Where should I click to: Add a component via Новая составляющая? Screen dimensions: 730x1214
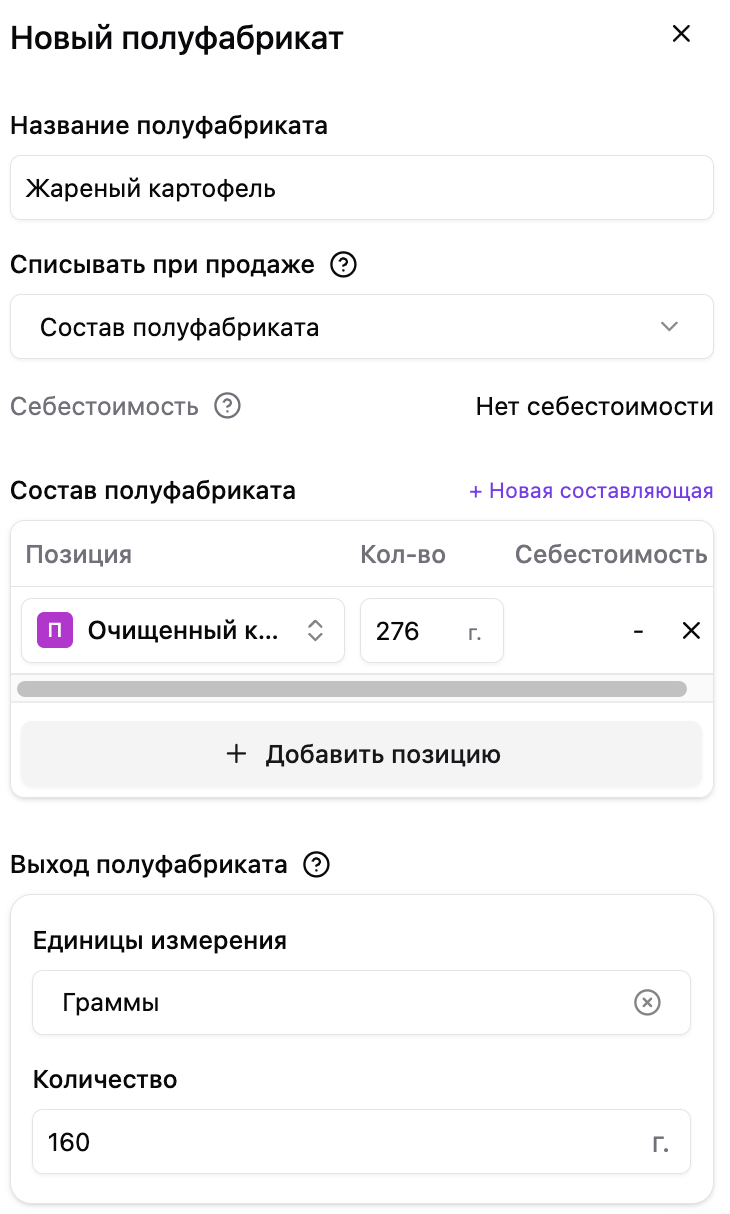591,491
